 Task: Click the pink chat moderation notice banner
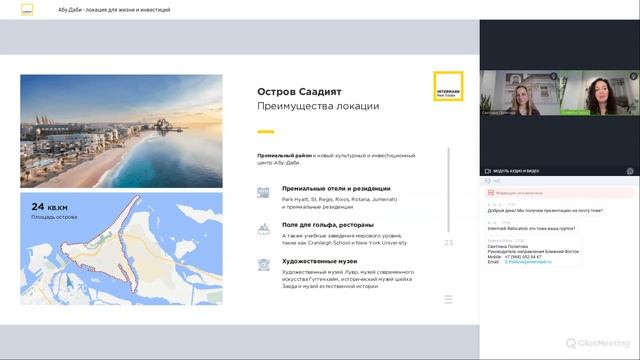click(x=559, y=193)
